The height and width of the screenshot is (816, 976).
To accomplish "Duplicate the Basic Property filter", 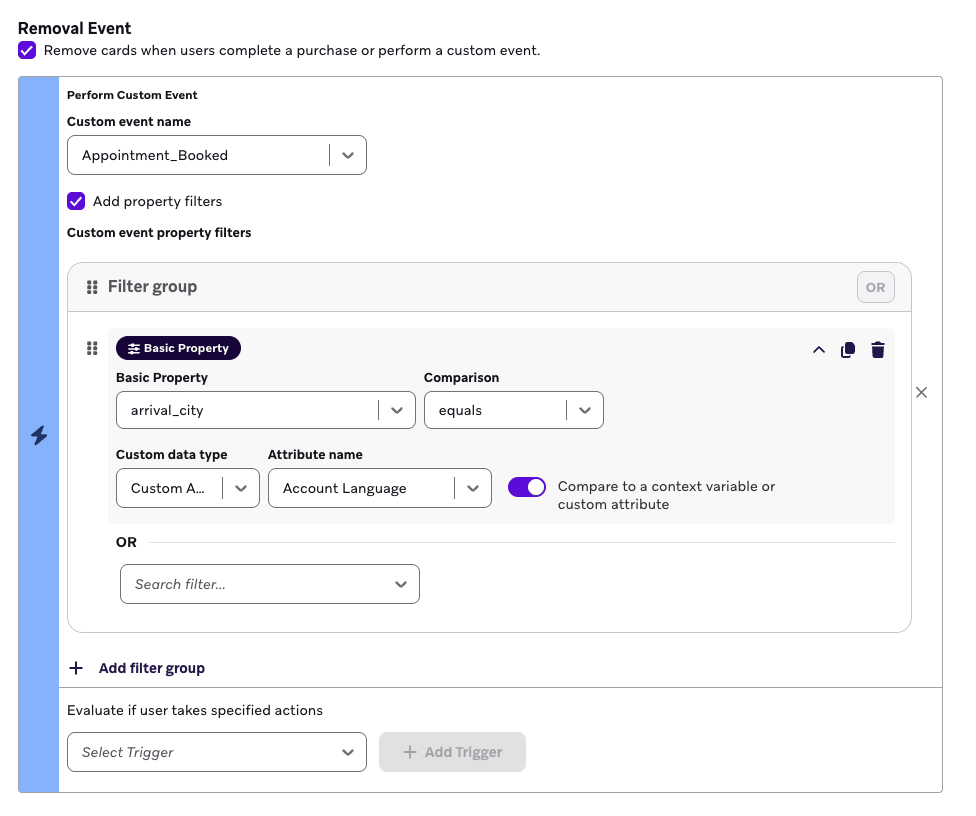I will coord(847,349).
